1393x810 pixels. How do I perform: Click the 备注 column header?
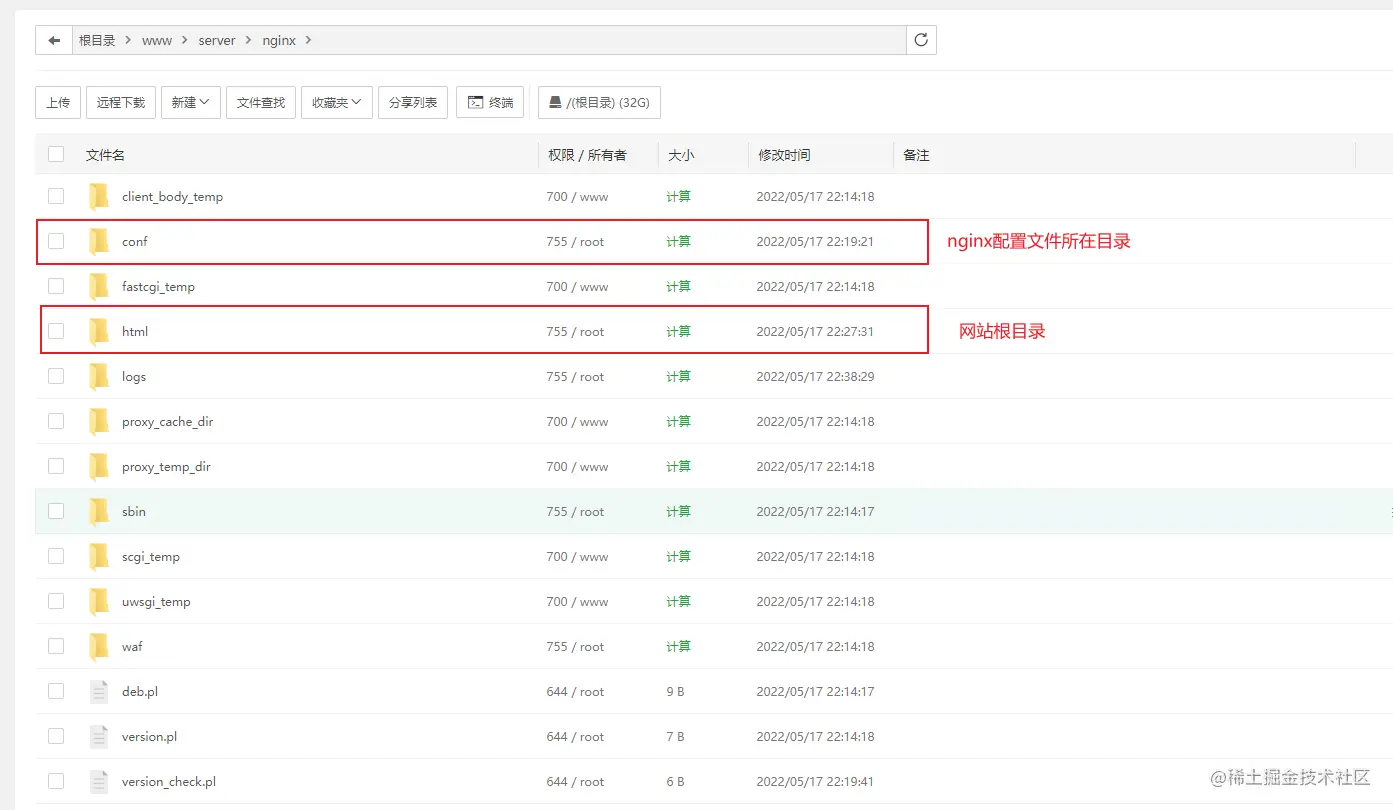[916, 155]
